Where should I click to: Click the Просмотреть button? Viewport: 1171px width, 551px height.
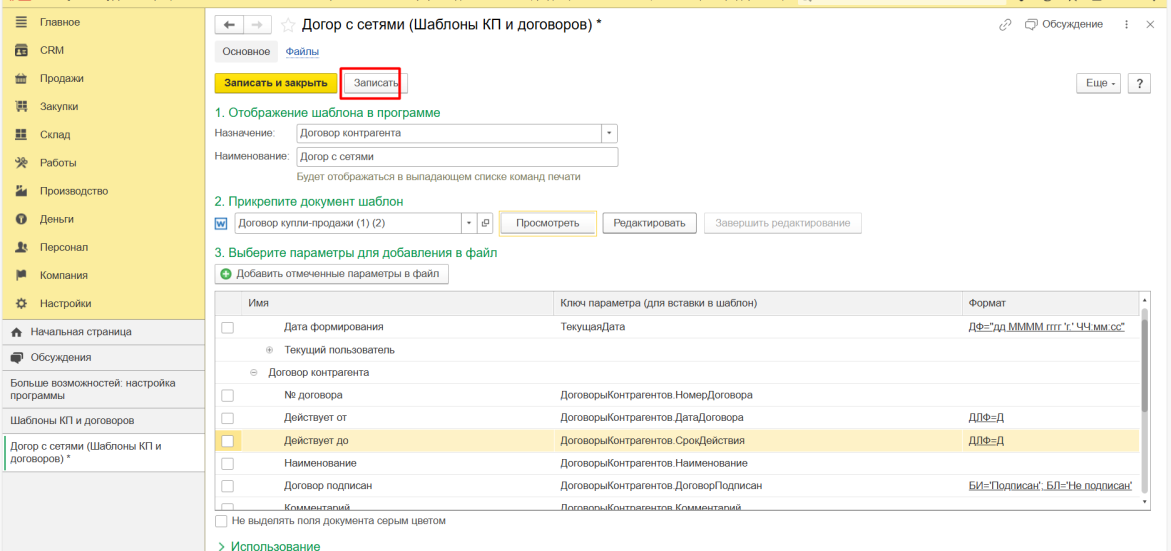click(x=547, y=223)
